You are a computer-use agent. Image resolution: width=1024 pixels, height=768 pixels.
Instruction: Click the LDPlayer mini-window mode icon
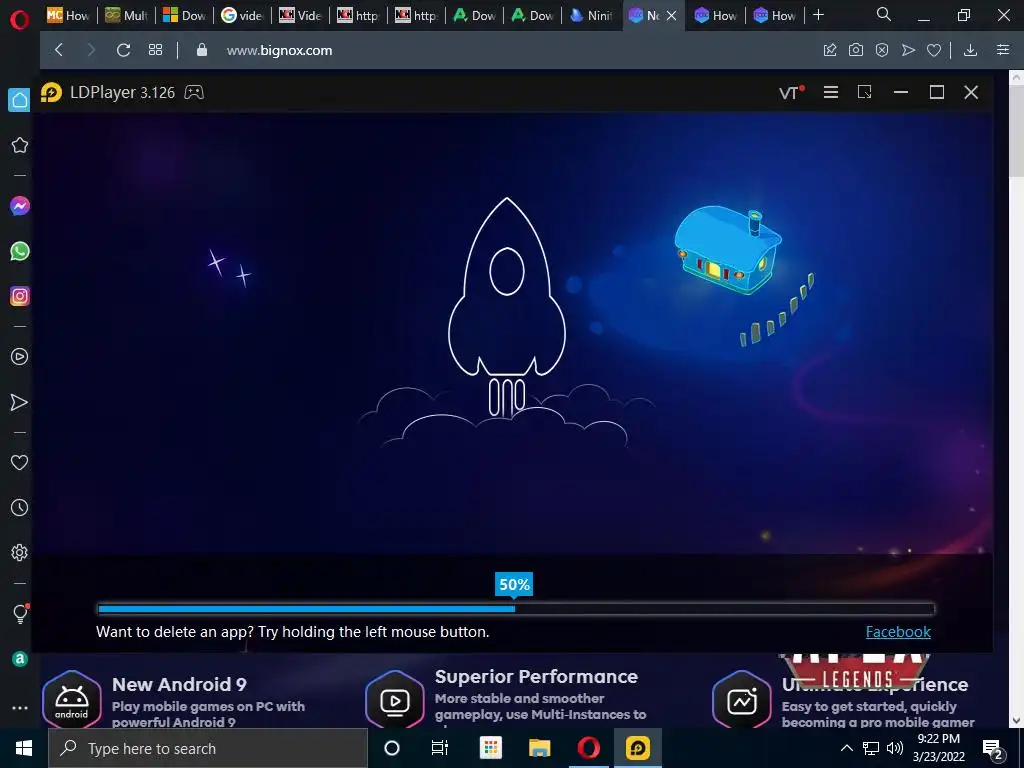[x=865, y=92]
